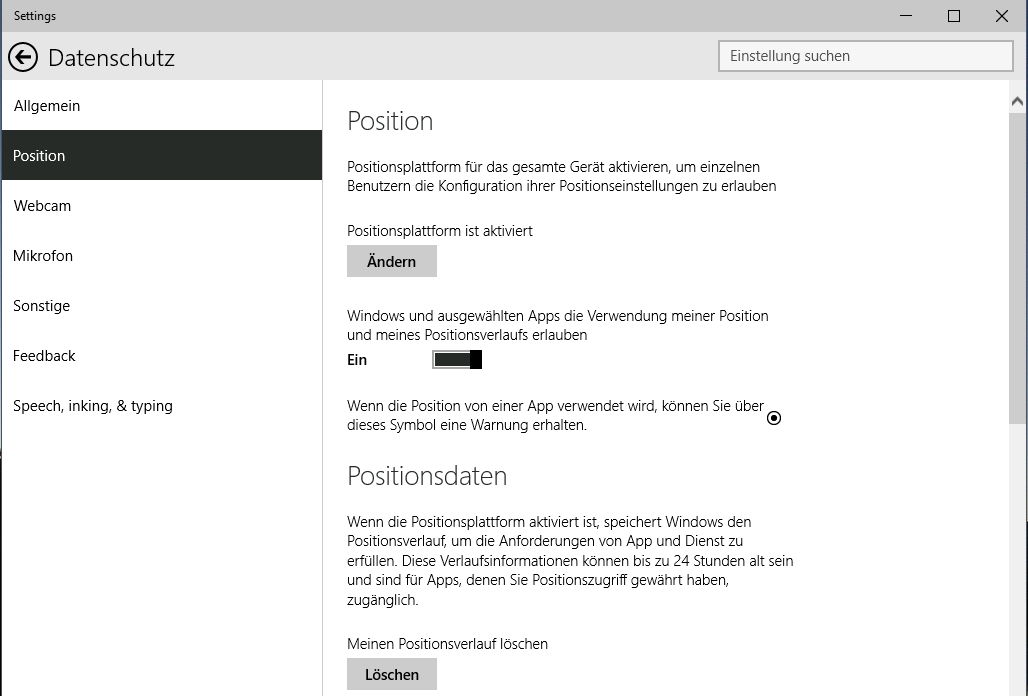Viewport: 1028px width, 696px height.
Task: Go to Mikrofon settings
Action: [x=43, y=256]
